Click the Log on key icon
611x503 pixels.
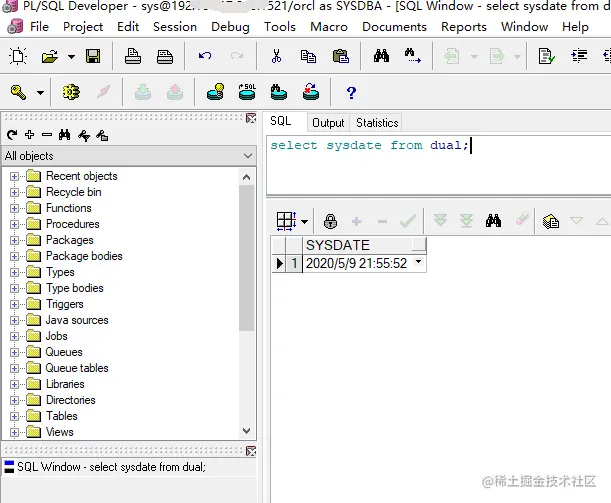tap(18, 92)
